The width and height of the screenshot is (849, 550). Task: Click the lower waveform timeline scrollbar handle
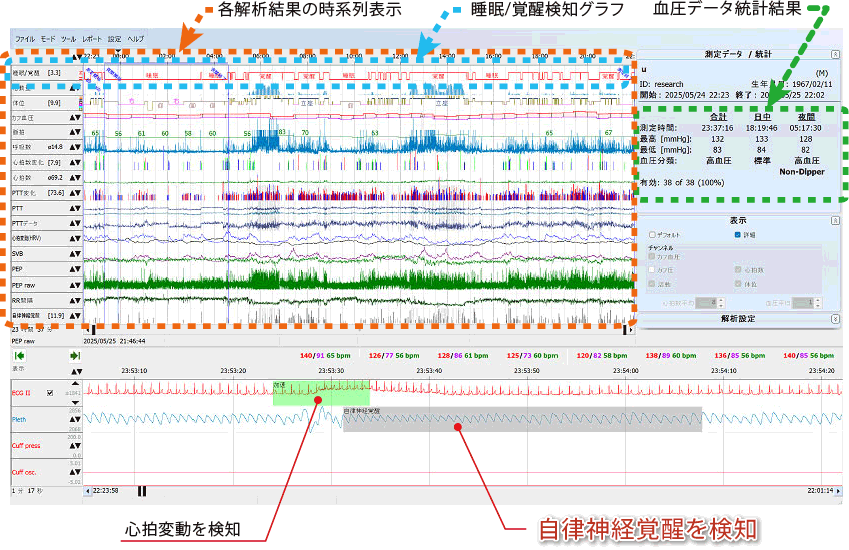(142, 490)
